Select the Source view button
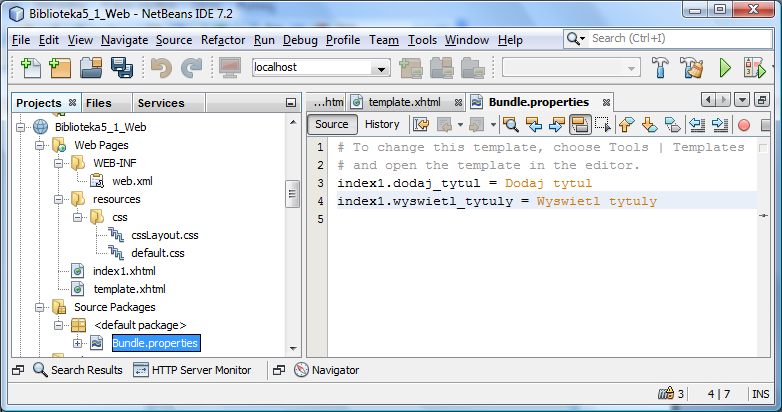Viewport: 782px width, 412px height. click(x=332, y=124)
